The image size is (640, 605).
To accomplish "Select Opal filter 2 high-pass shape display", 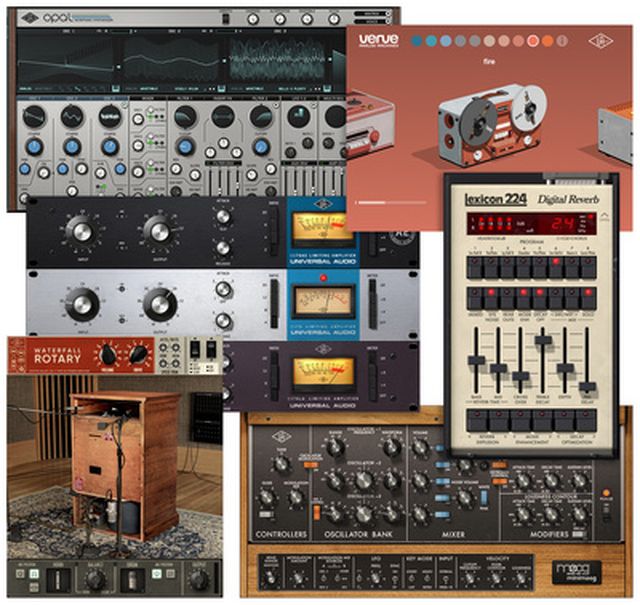I will (261, 117).
